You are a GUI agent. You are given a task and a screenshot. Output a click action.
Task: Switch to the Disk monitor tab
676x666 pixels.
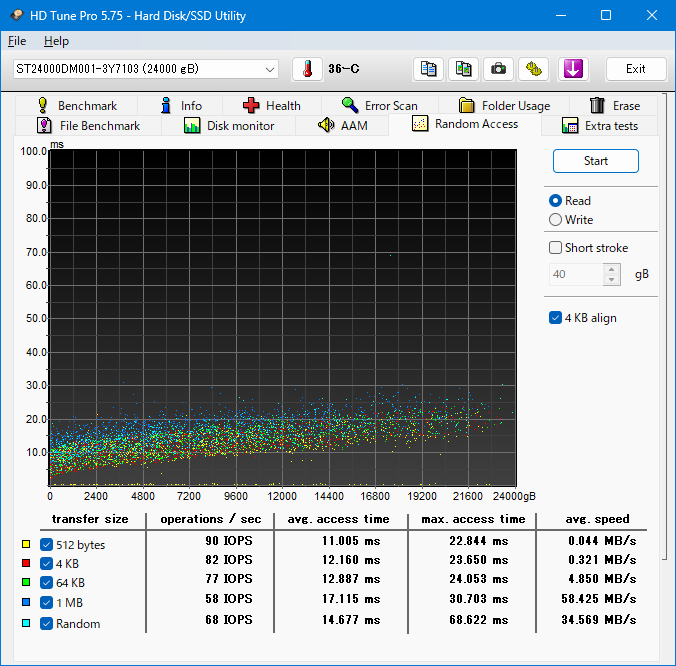click(x=229, y=126)
